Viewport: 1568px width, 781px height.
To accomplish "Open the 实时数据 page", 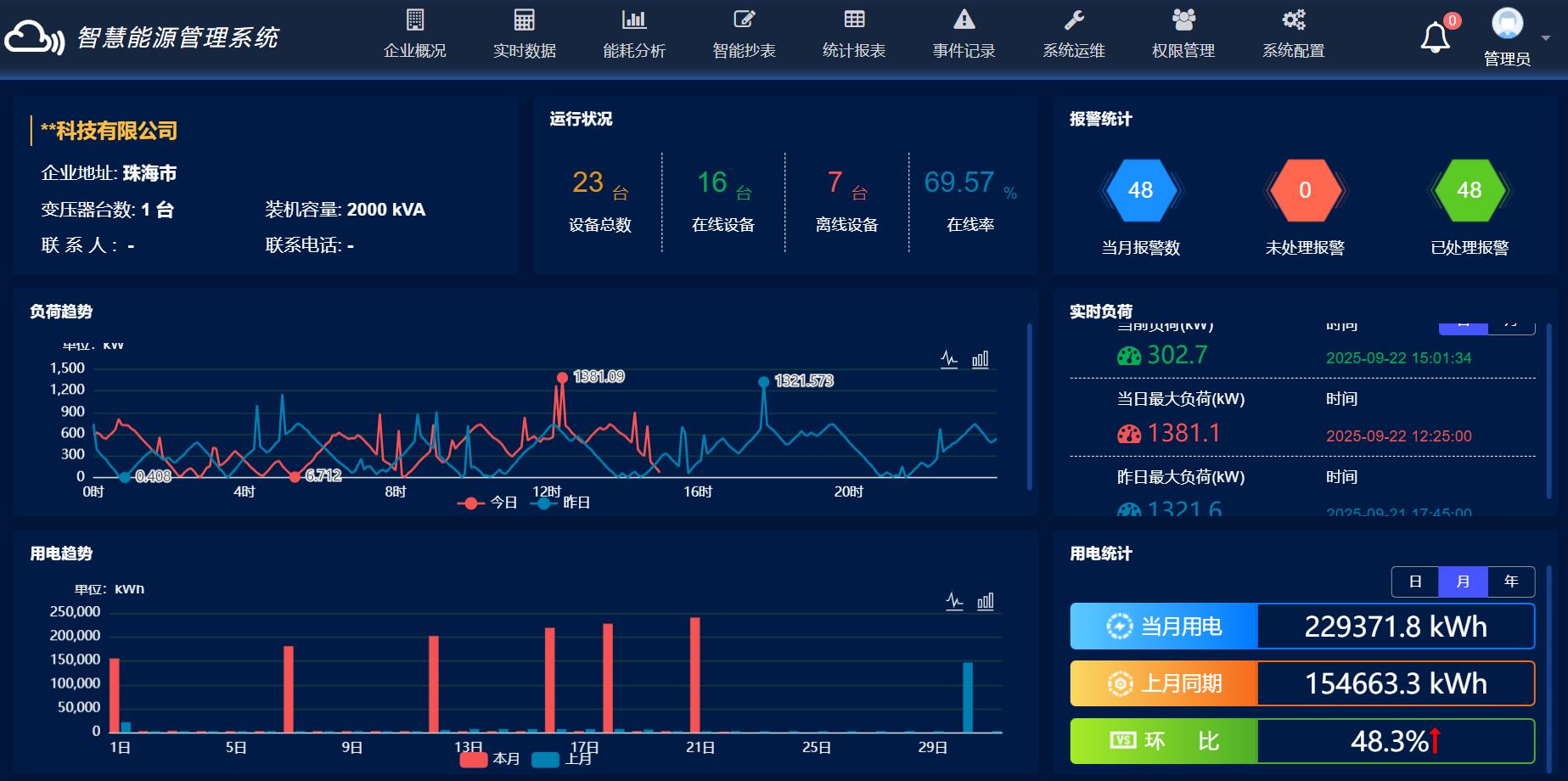I will point(525,19).
